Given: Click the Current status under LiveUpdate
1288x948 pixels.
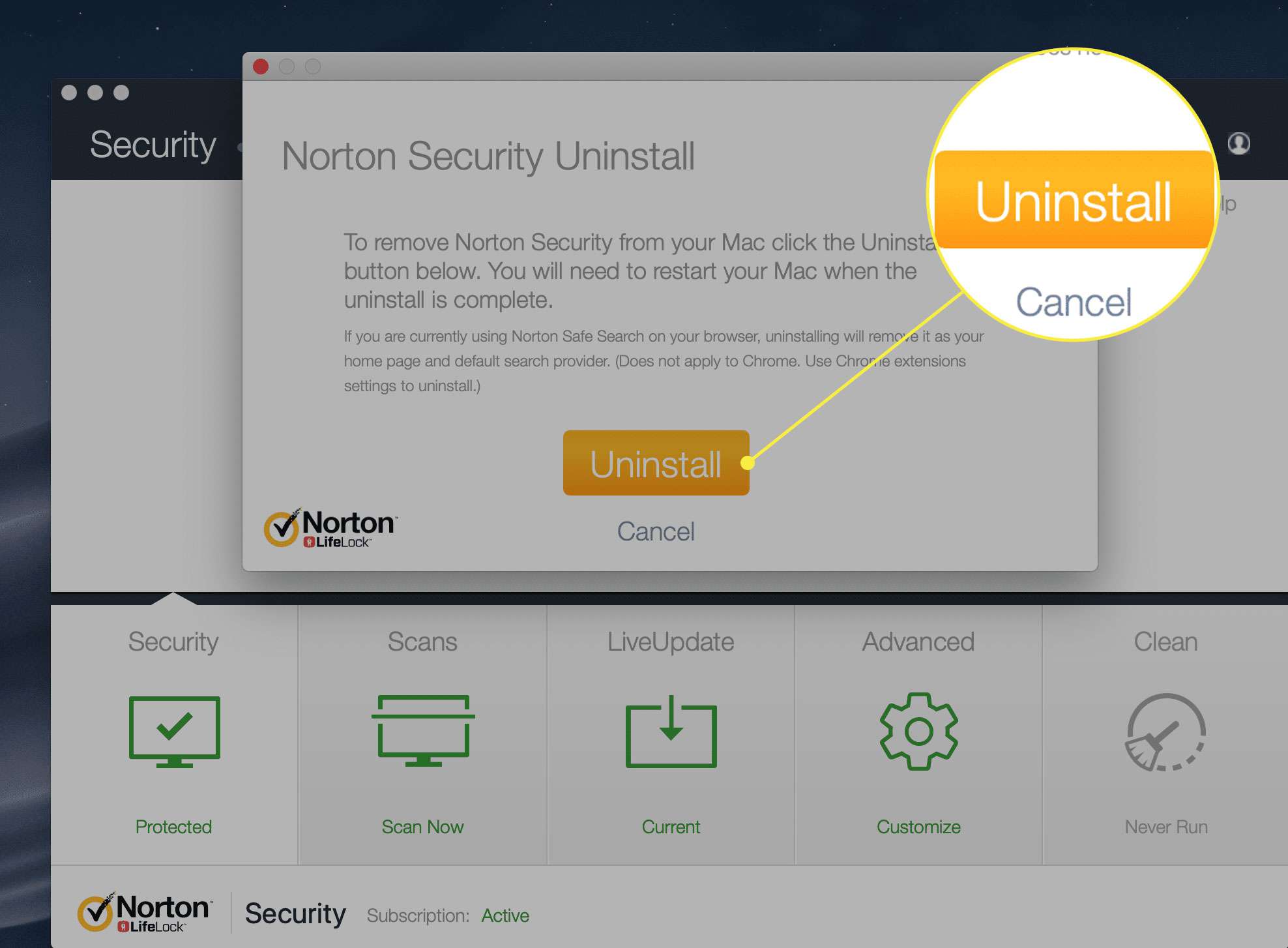Looking at the screenshot, I should tap(670, 827).
